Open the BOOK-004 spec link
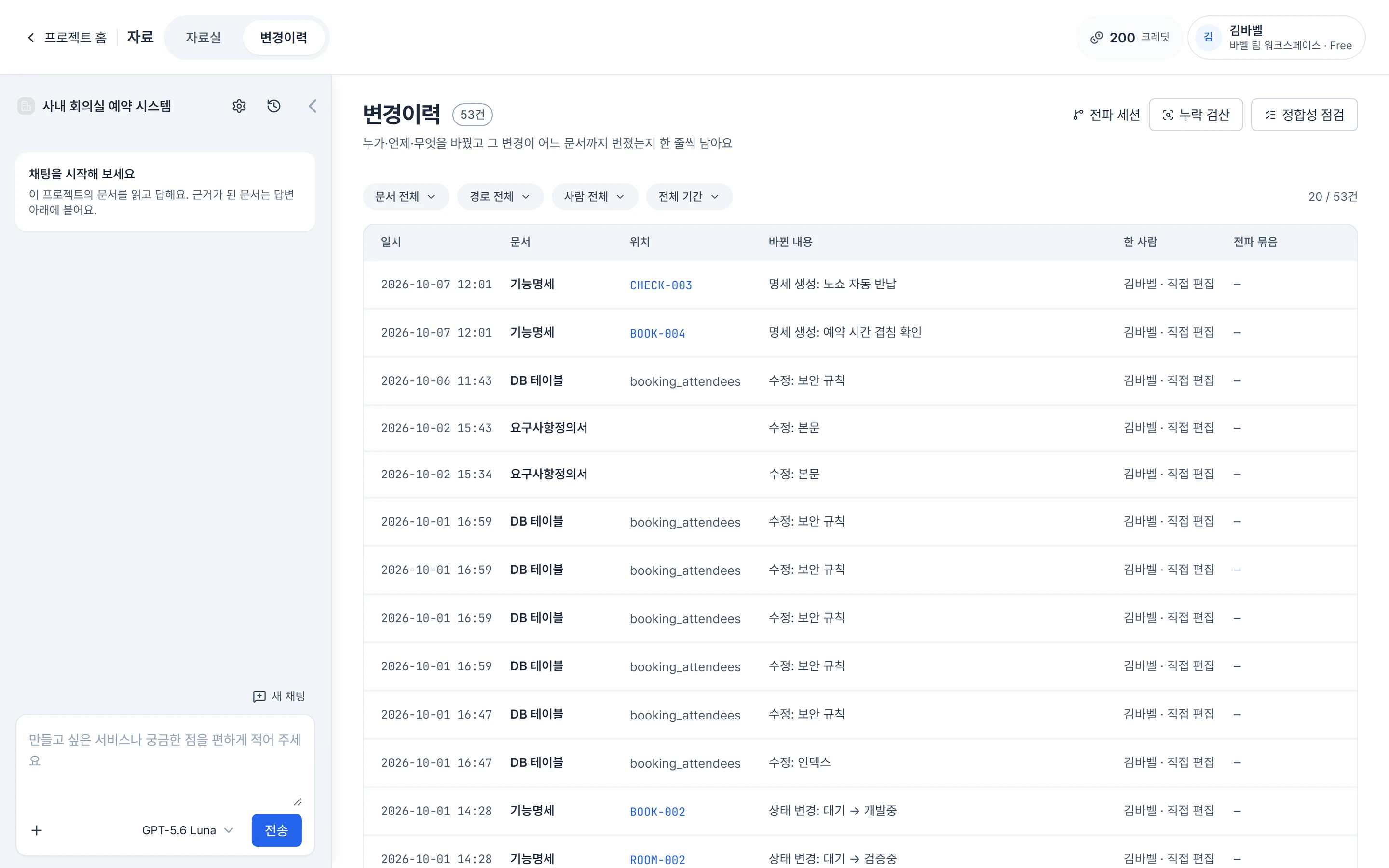The image size is (1389, 868). 657,334
